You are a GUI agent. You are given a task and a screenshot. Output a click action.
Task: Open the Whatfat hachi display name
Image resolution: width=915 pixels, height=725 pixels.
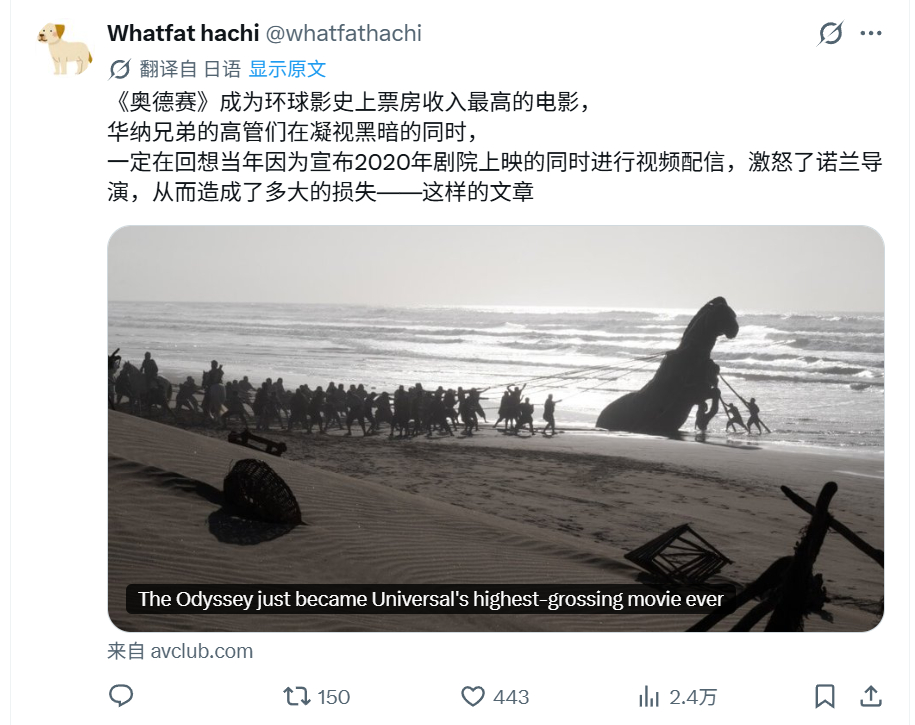click(x=183, y=33)
